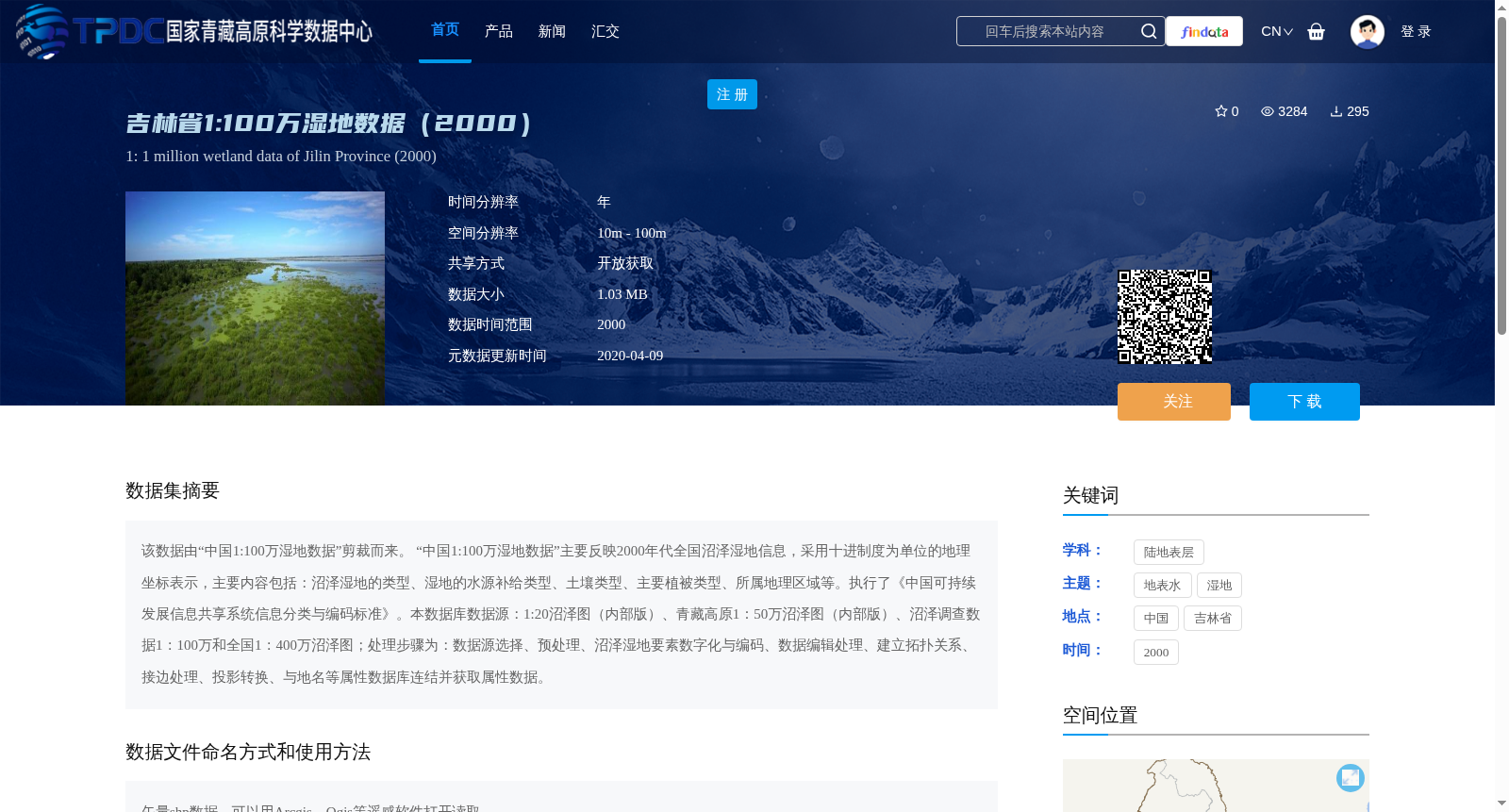Click the user avatar icon

pyautogui.click(x=1367, y=31)
